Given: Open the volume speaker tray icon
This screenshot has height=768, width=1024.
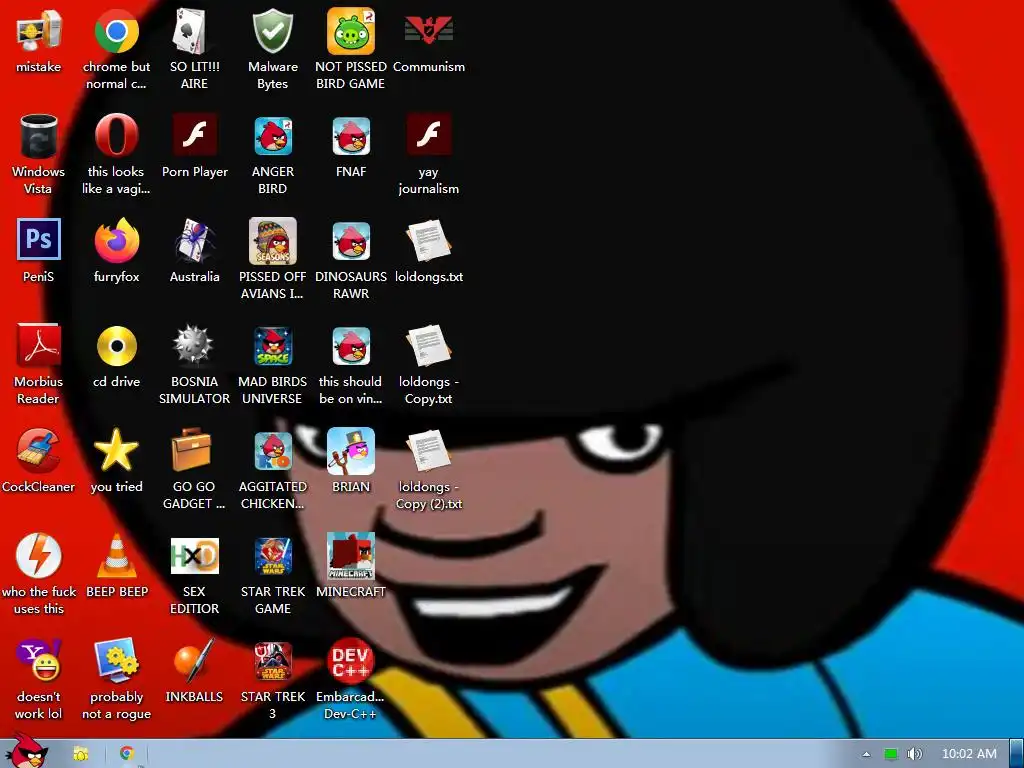Looking at the screenshot, I should pos(914,754).
